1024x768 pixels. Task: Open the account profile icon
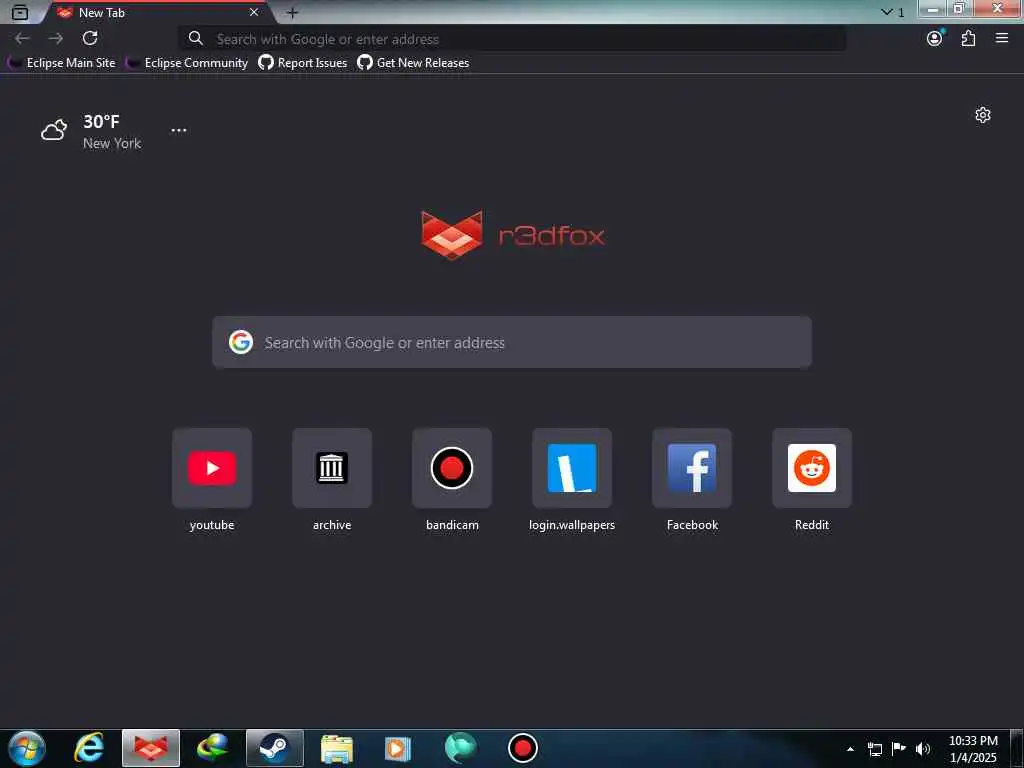coord(935,39)
